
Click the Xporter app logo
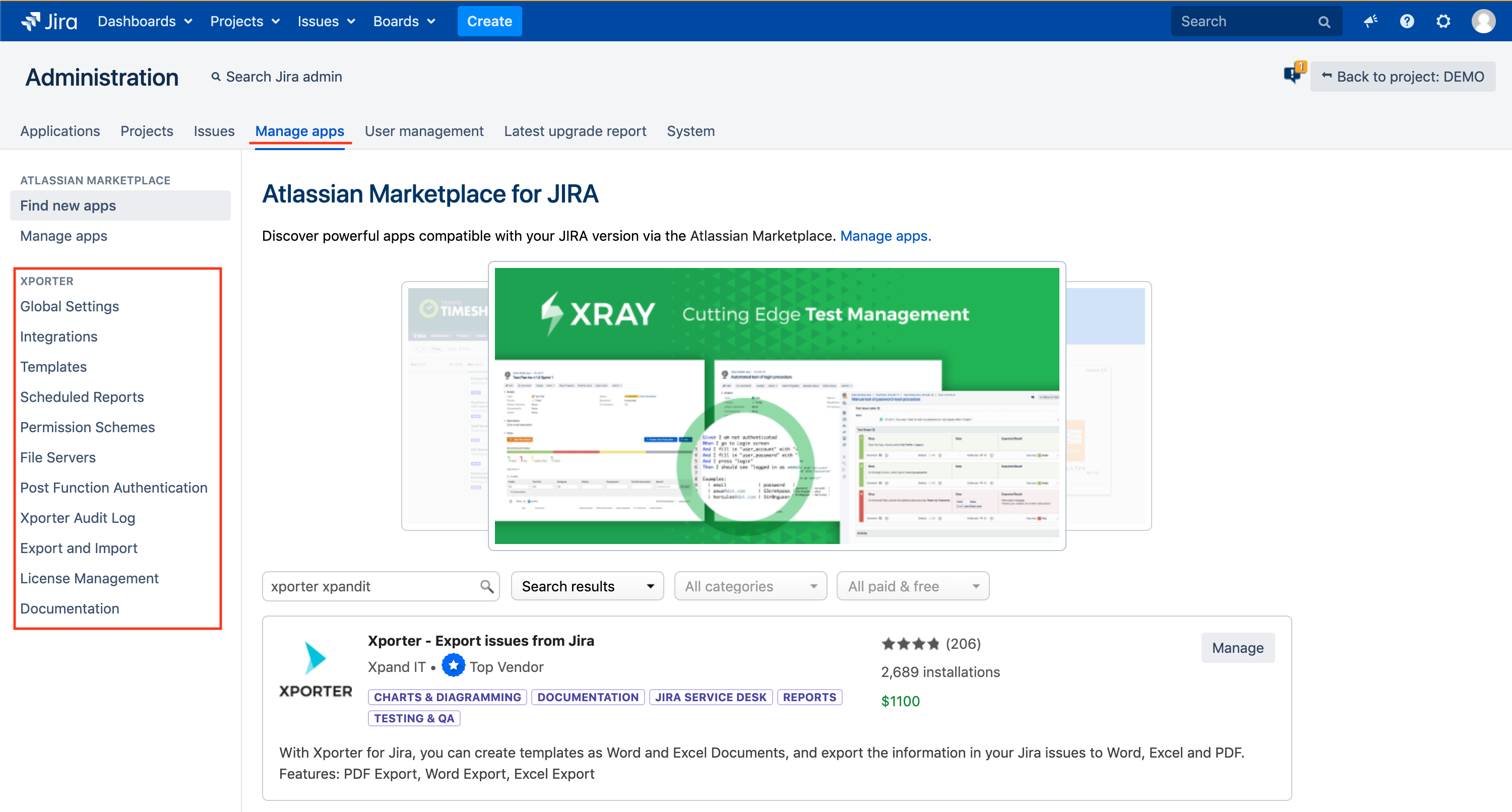[x=315, y=669]
